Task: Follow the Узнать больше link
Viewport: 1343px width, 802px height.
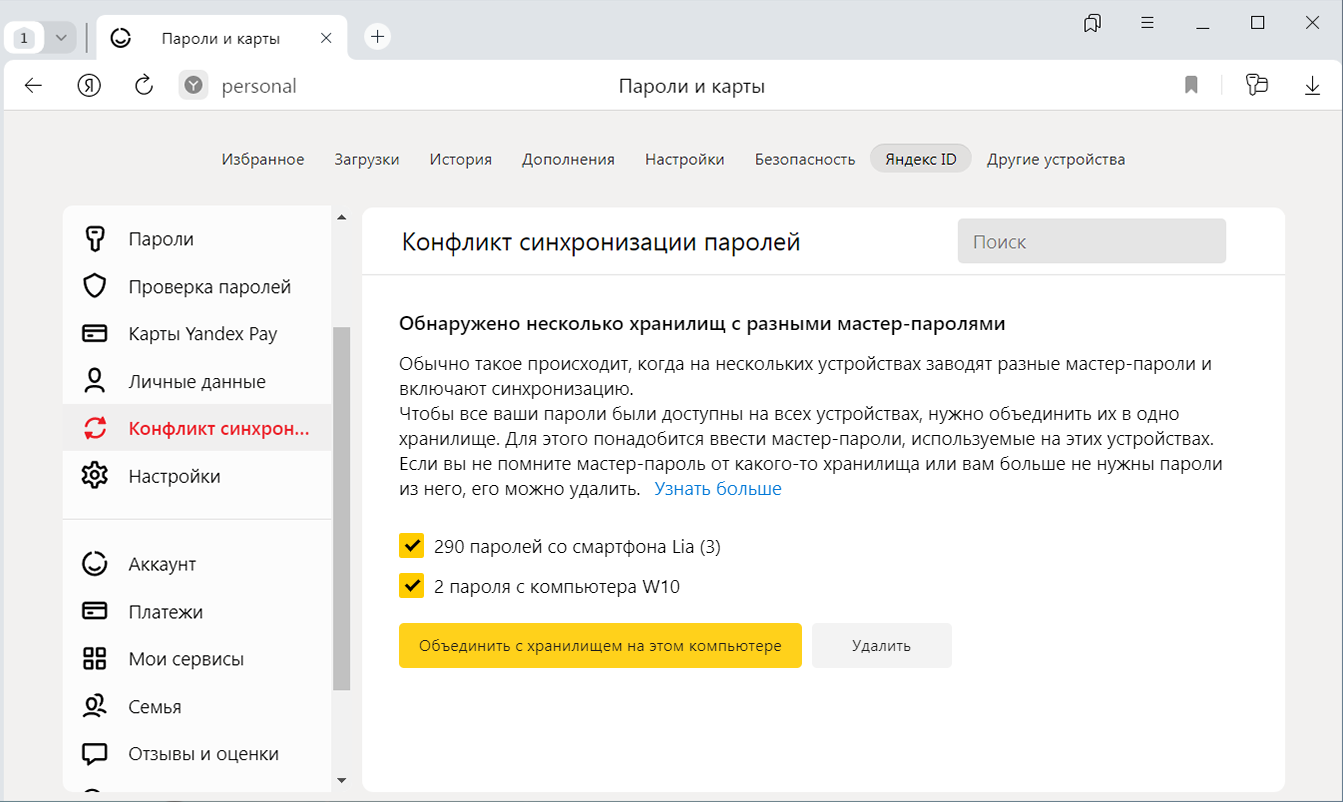Action: click(x=717, y=489)
